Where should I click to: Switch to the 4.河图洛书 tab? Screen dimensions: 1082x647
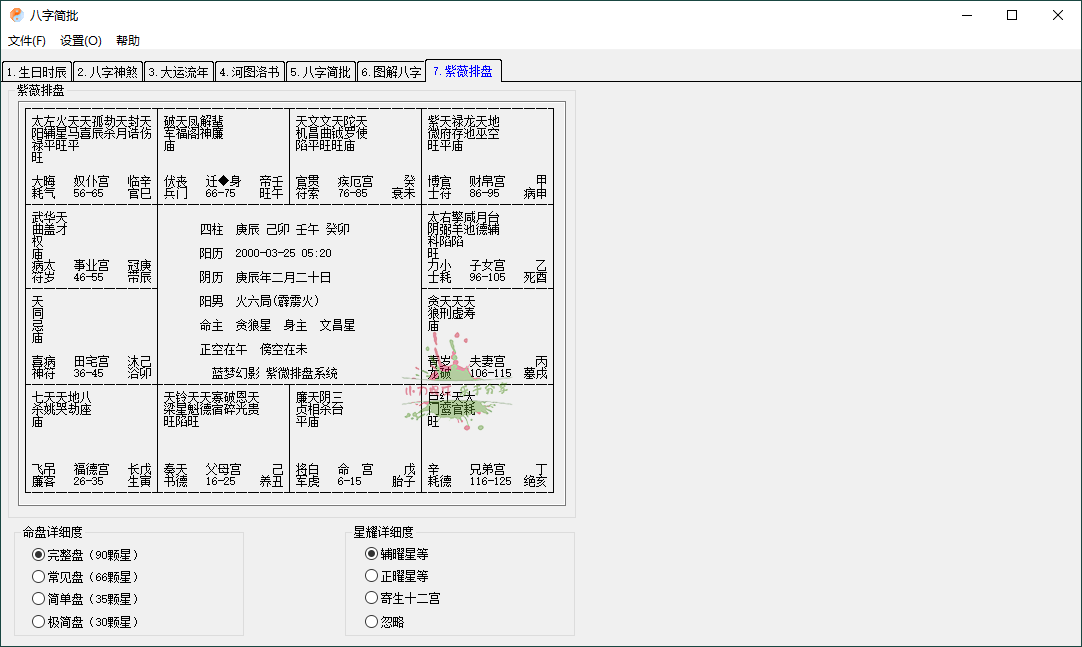click(249, 71)
